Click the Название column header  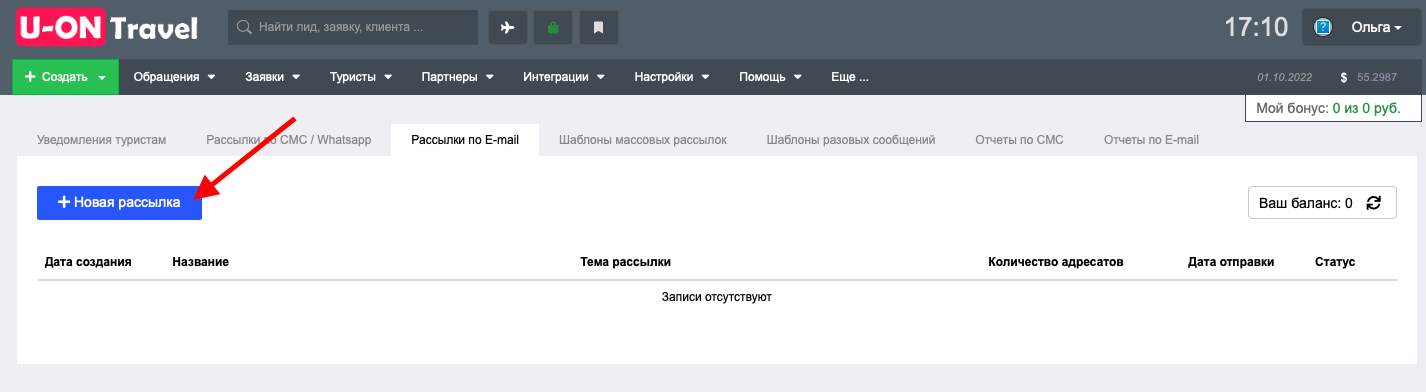coord(201,262)
